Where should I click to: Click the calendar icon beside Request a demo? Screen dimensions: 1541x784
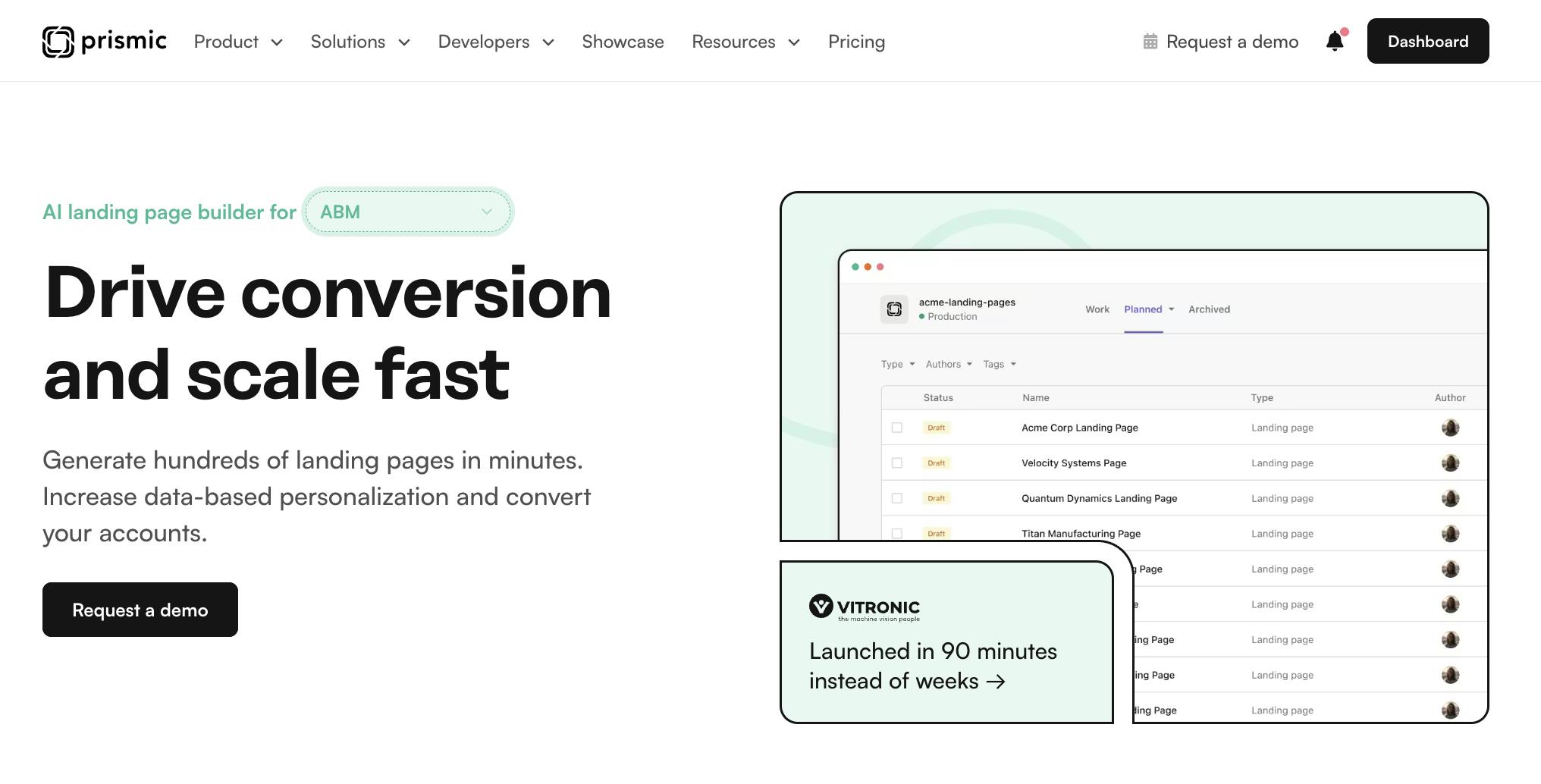(x=1151, y=42)
